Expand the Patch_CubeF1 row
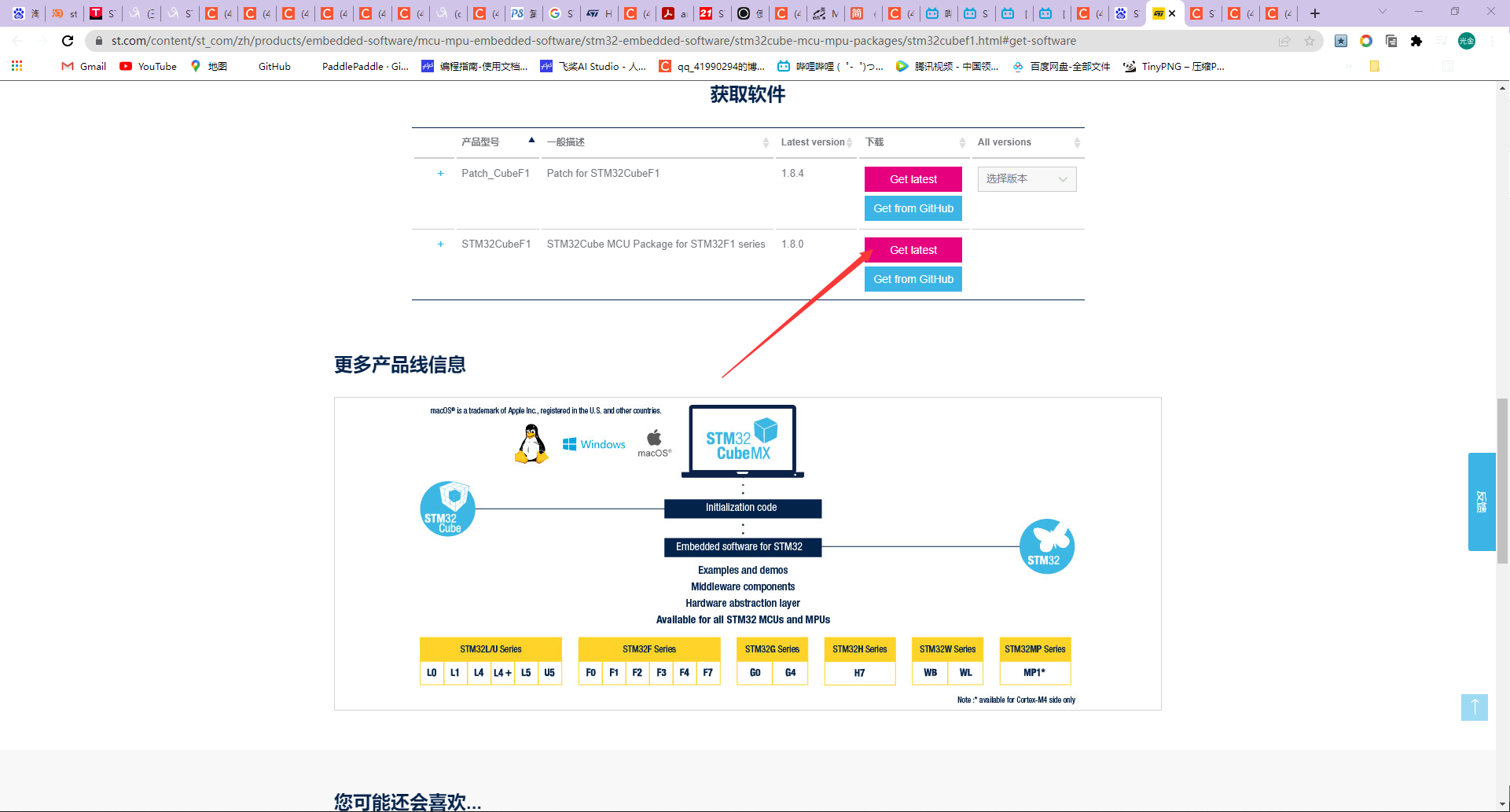 (440, 173)
